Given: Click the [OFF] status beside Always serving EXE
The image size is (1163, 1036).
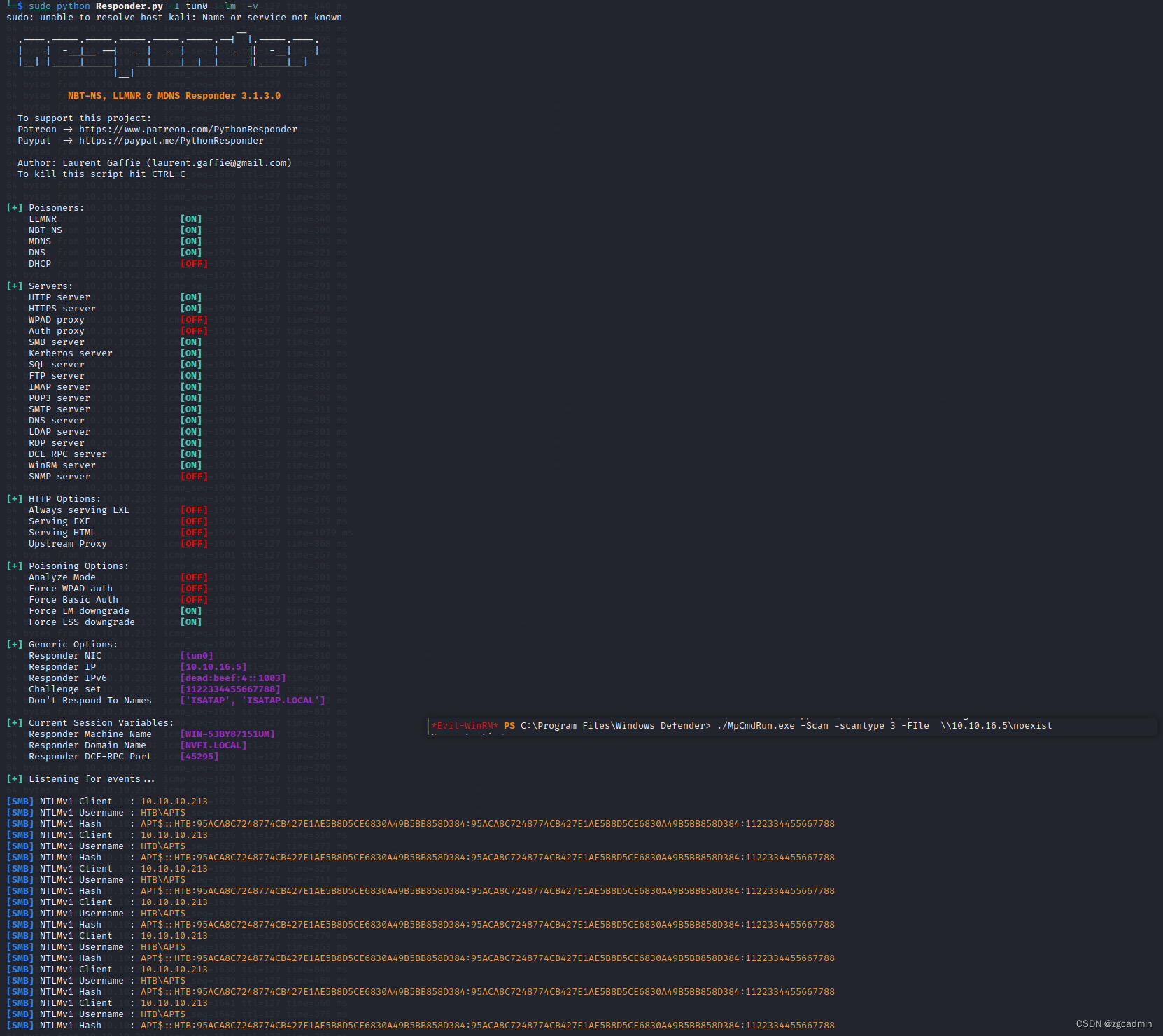Looking at the screenshot, I should [x=194, y=510].
